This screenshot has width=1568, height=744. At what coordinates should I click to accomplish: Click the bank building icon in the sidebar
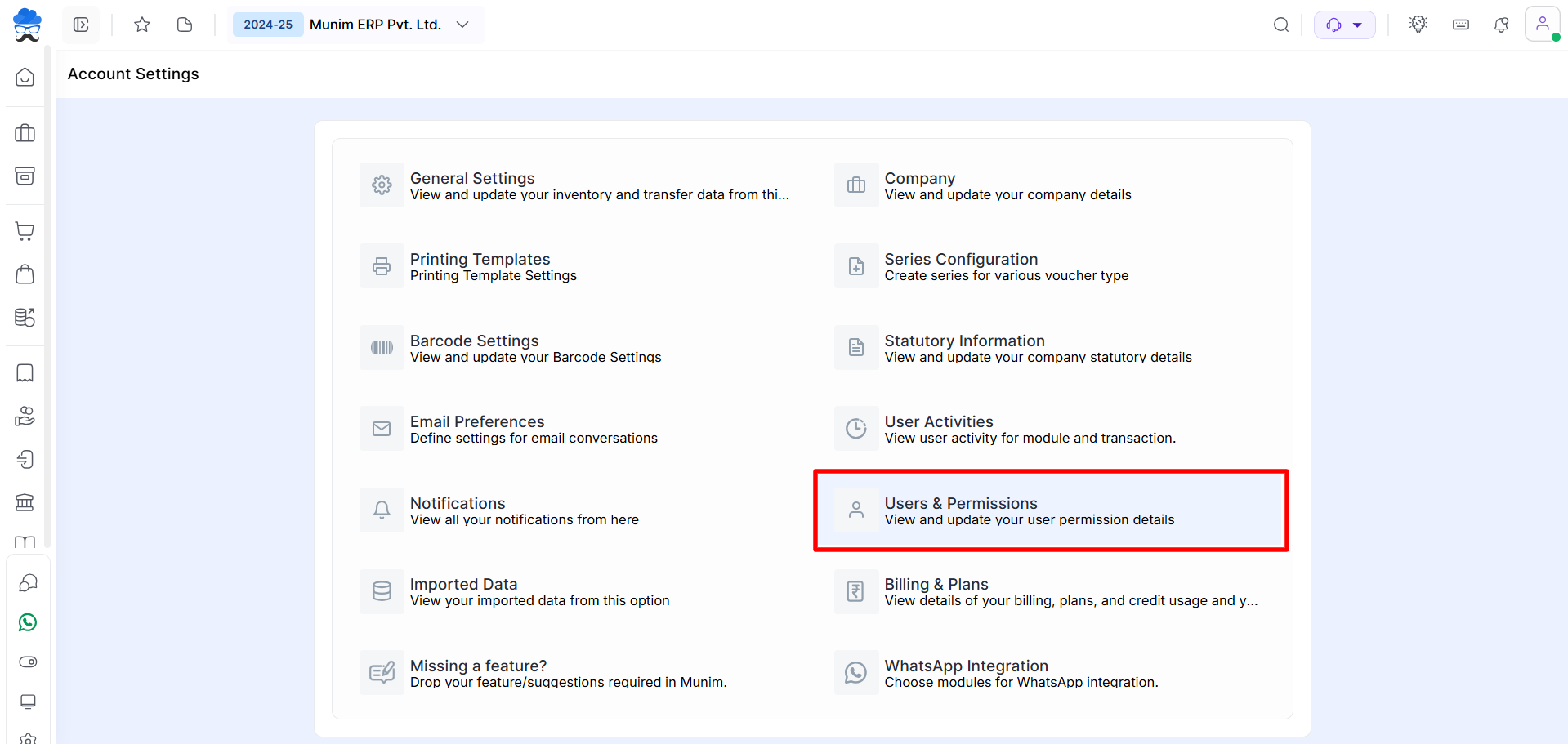25,502
